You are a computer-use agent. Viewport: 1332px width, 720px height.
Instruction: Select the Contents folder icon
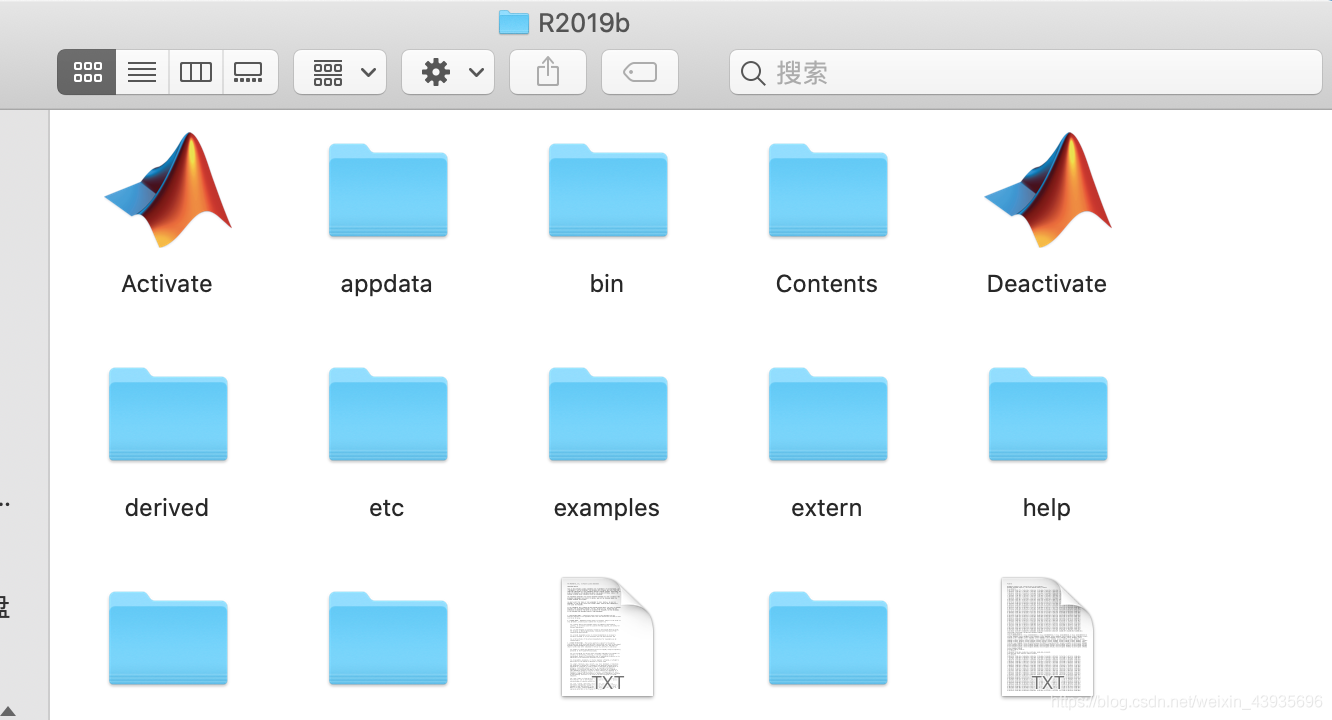tap(828, 191)
